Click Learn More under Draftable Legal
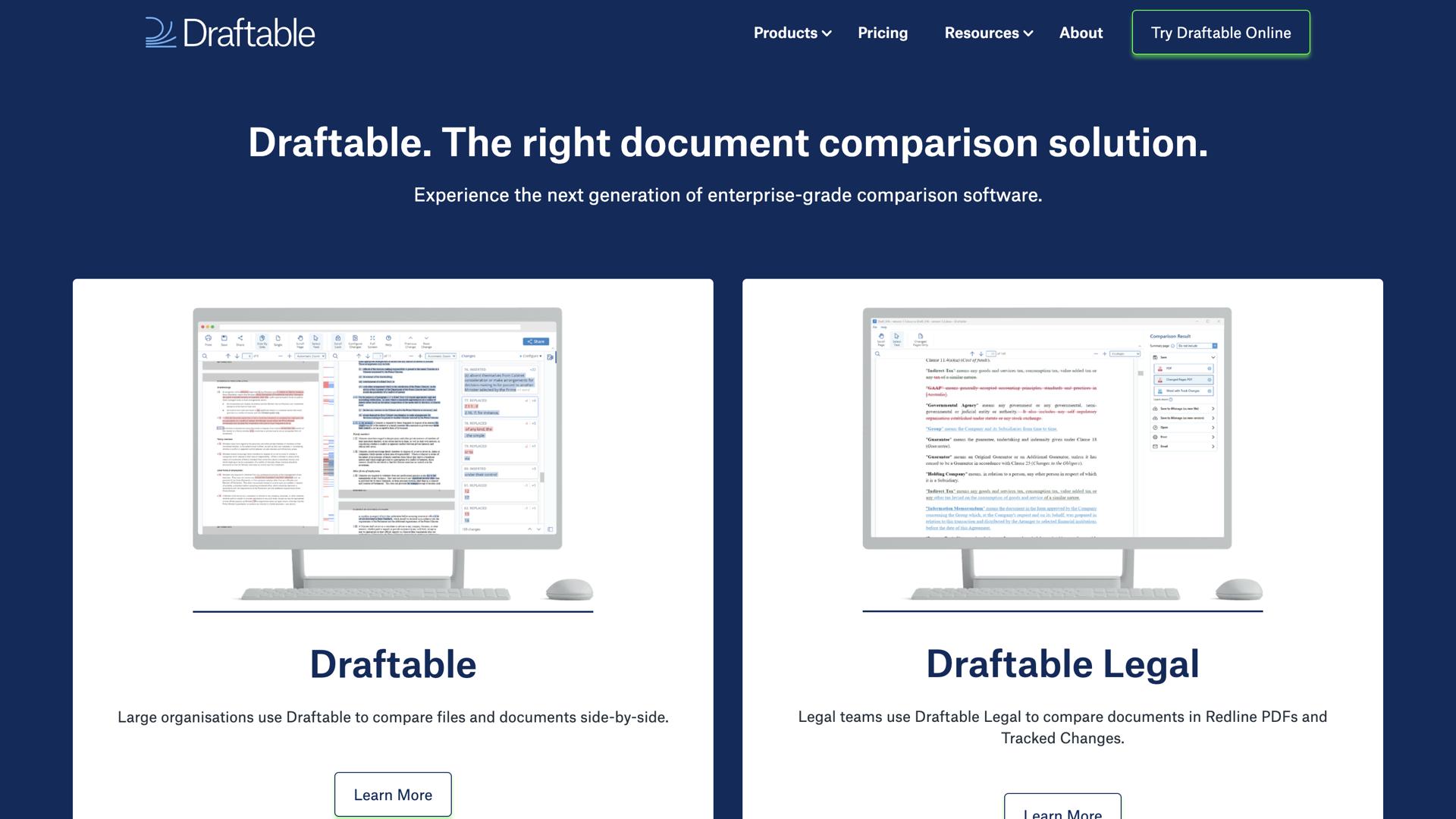Viewport: 1456px width, 819px height. (x=1063, y=811)
